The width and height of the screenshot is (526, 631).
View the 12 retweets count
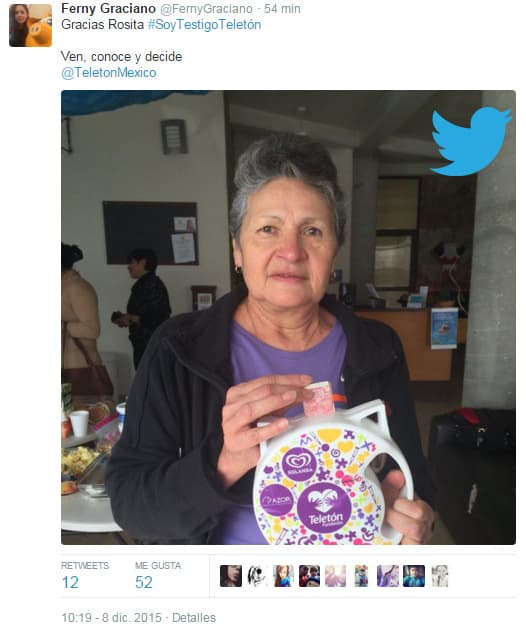[70, 582]
